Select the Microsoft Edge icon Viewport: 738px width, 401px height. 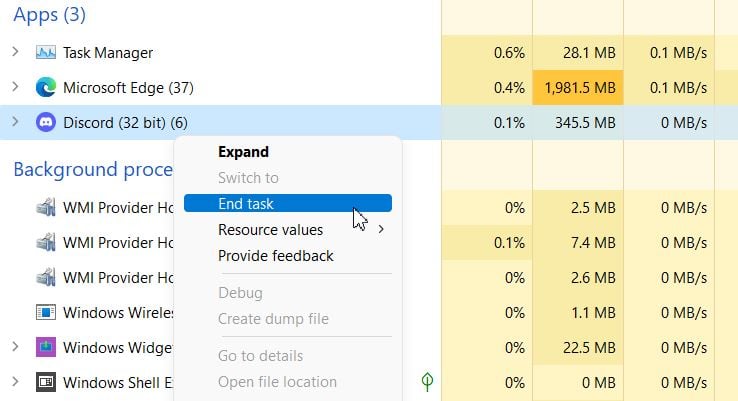[46, 87]
